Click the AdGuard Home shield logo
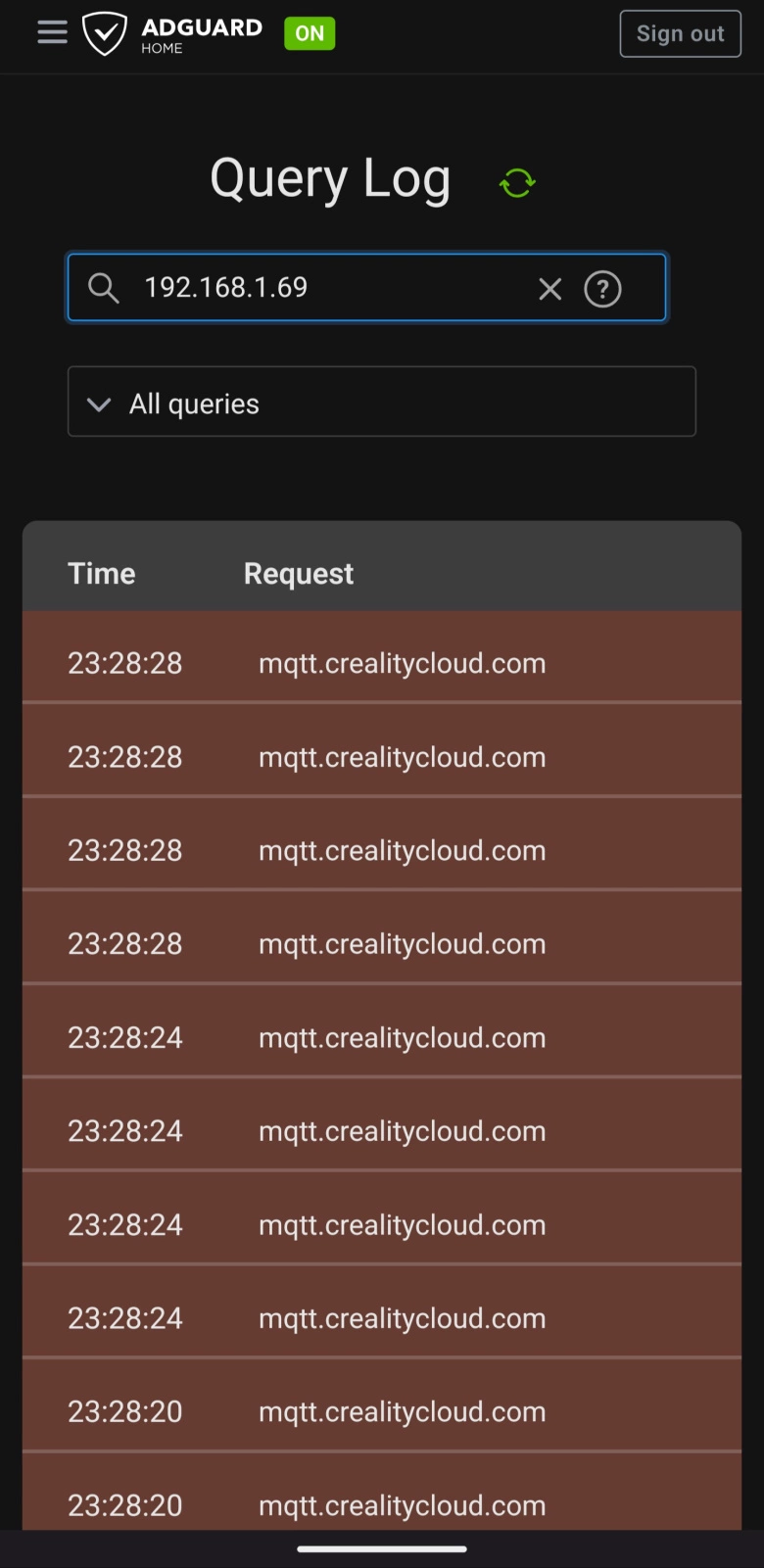 tap(105, 34)
